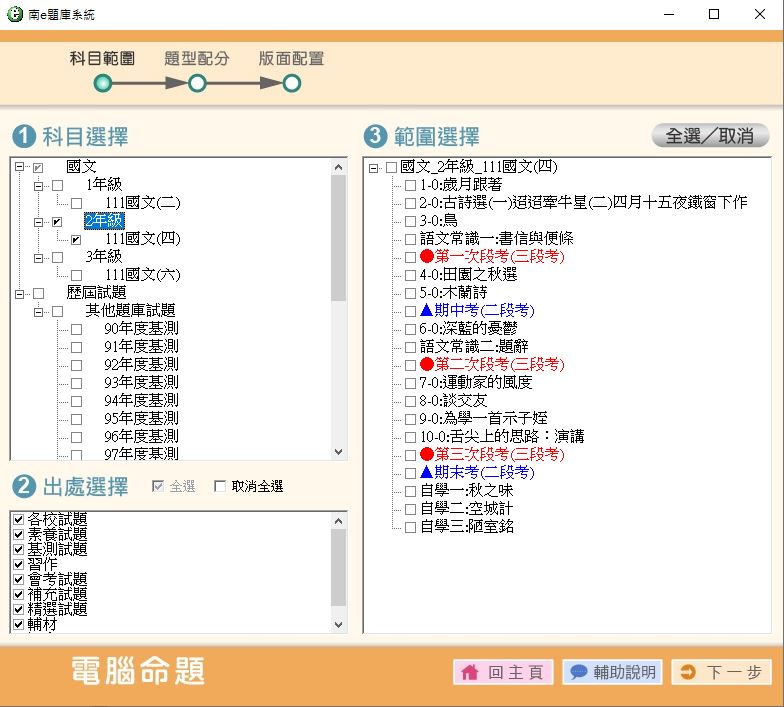
Task: Click the red circle icon of 第一次段考
Action: point(426,256)
